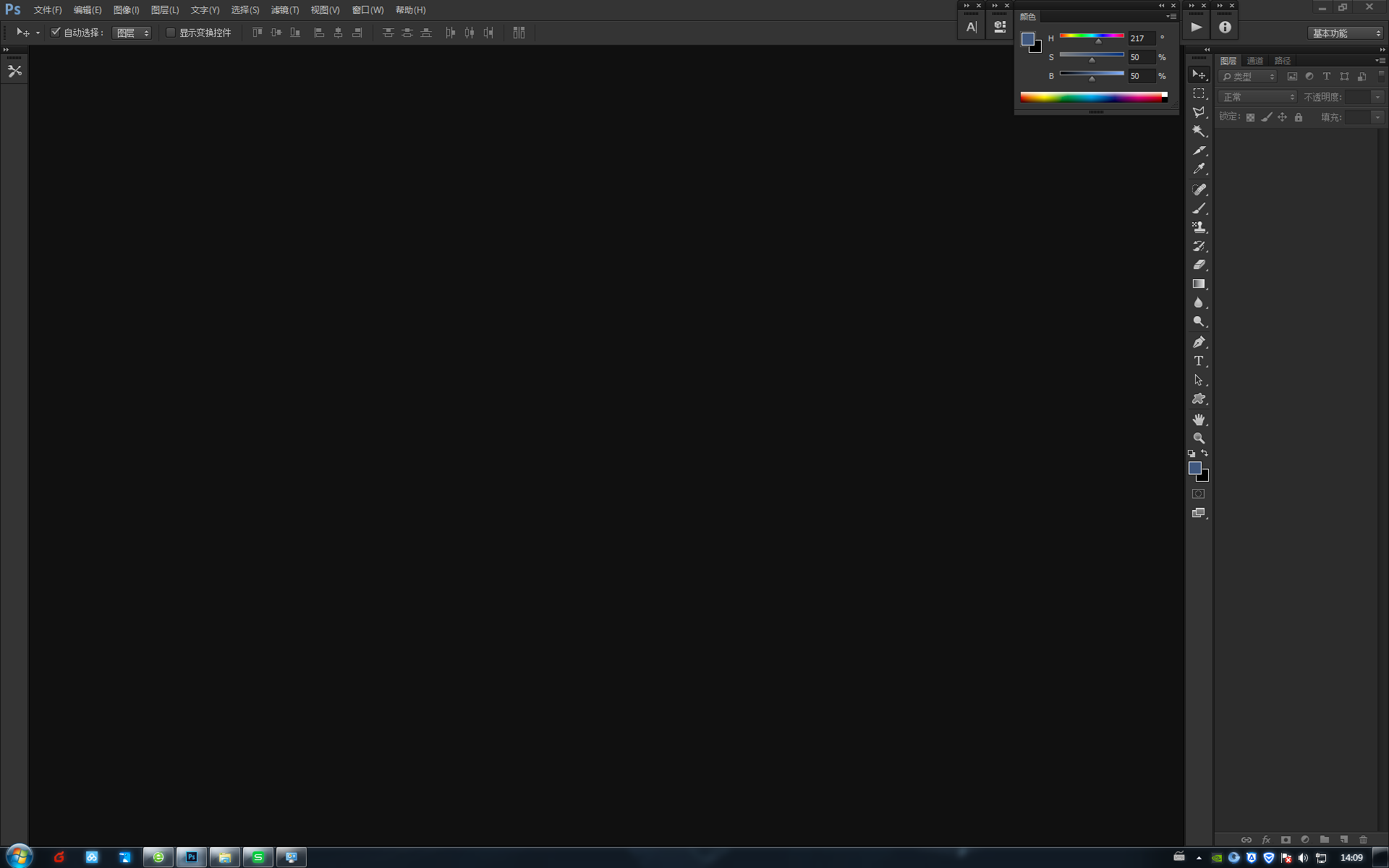
Task: Lock image pixels brush icon
Action: coord(1266,117)
